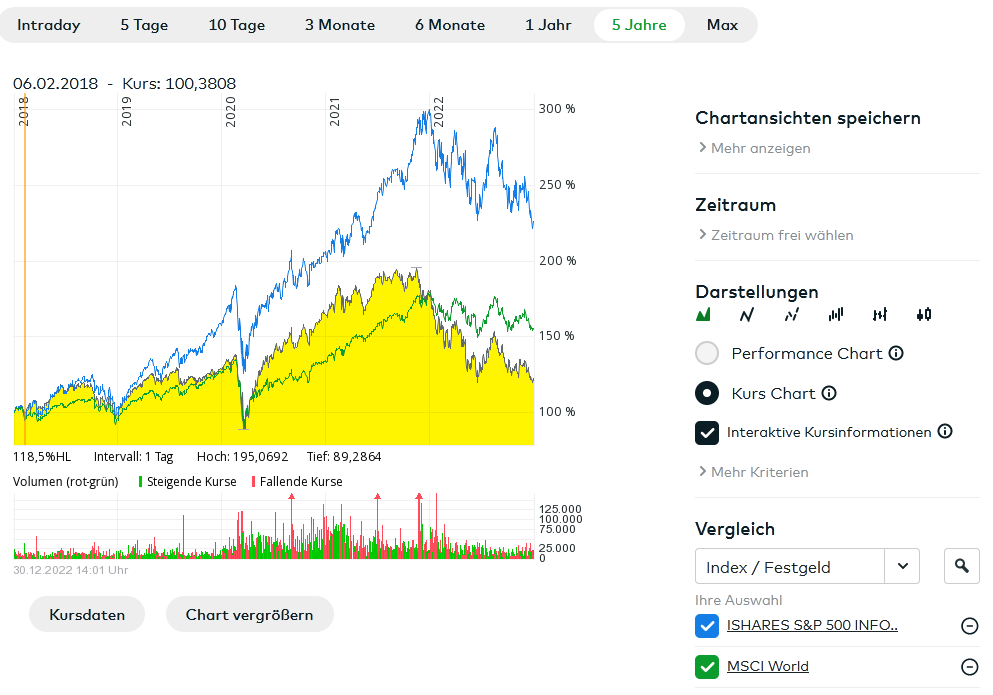Select the bar chart style icon
The width and height of the screenshot is (993, 695).
pyautogui.click(x=836, y=315)
